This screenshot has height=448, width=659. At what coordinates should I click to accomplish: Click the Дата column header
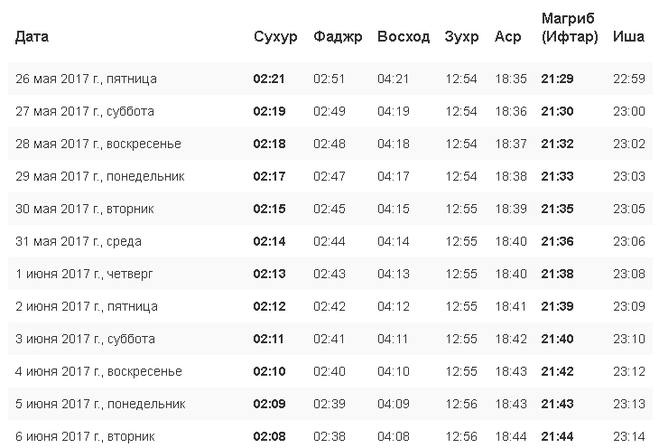coord(32,37)
